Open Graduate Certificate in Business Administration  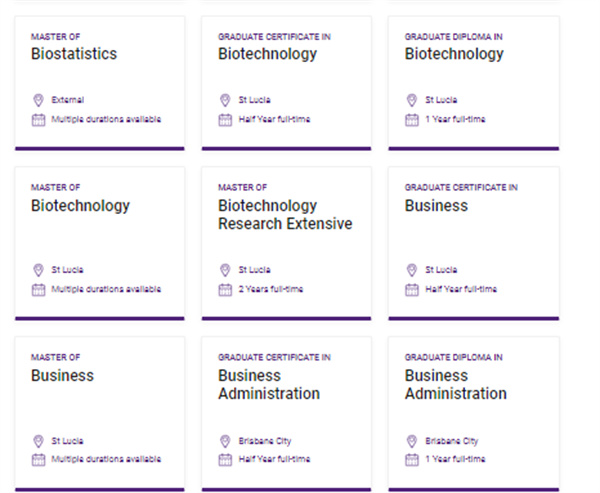point(268,385)
